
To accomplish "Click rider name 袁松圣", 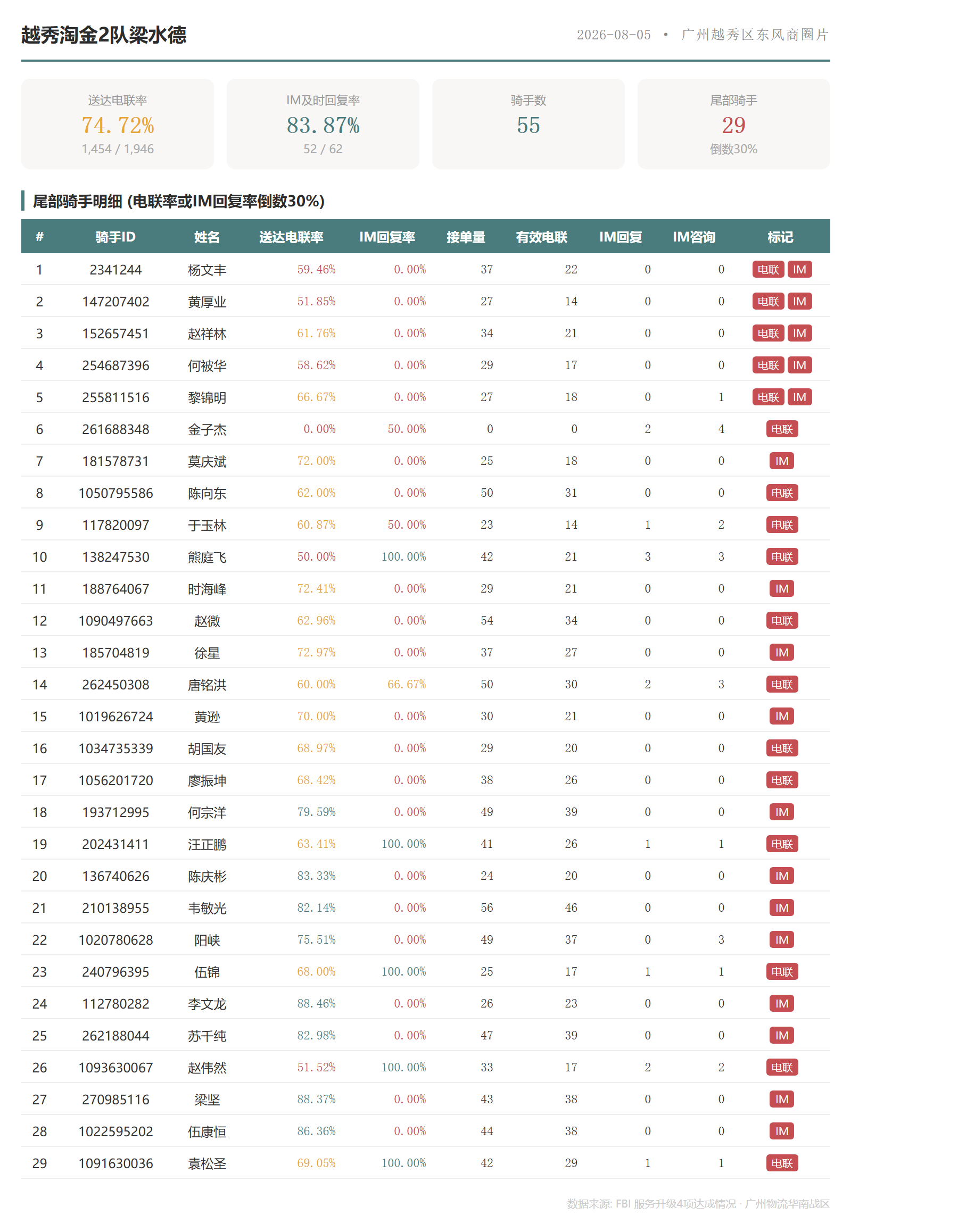I will tap(207, 1164).
